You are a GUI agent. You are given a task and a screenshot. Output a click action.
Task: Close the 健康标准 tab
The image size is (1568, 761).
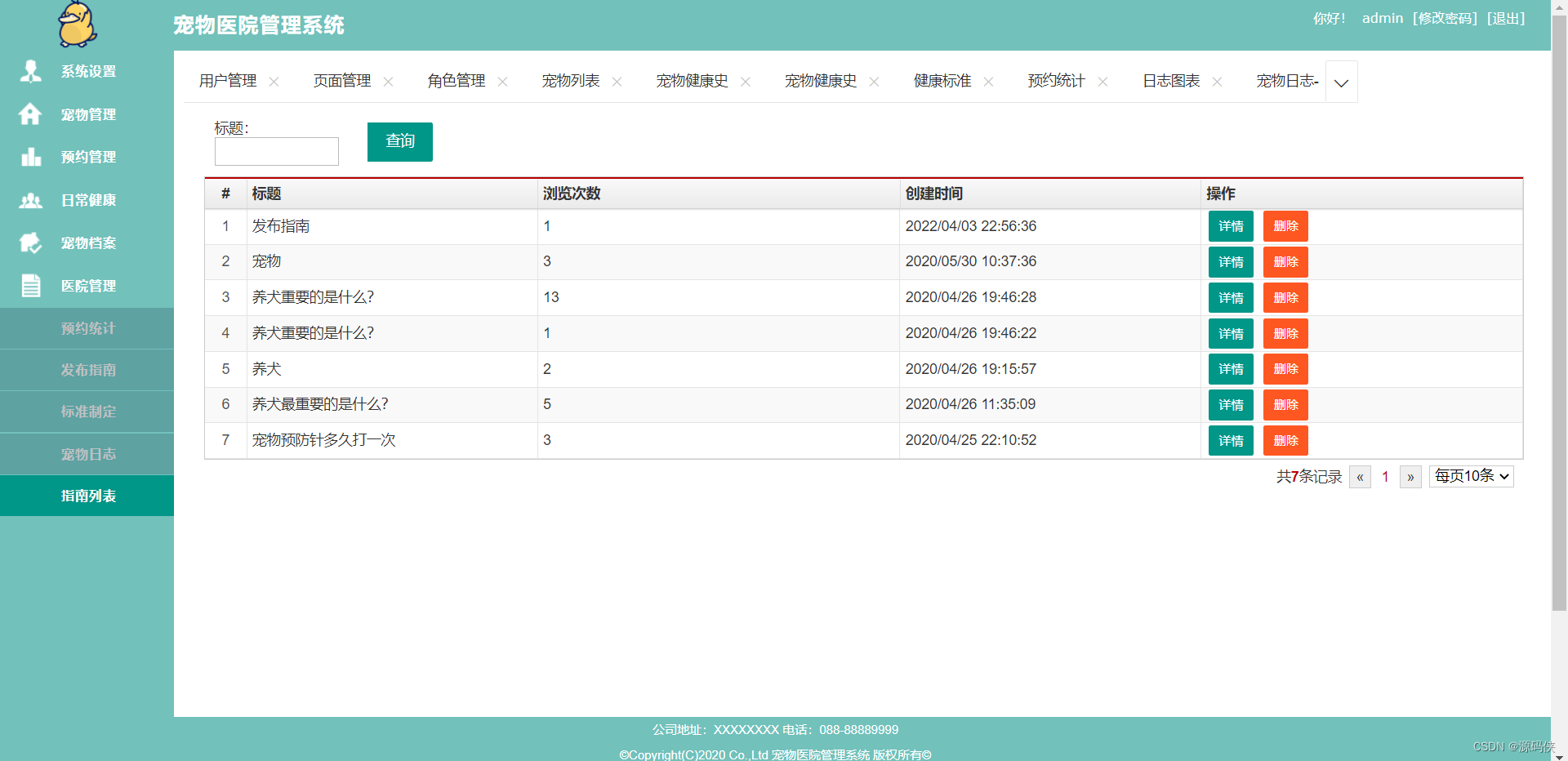988,82
